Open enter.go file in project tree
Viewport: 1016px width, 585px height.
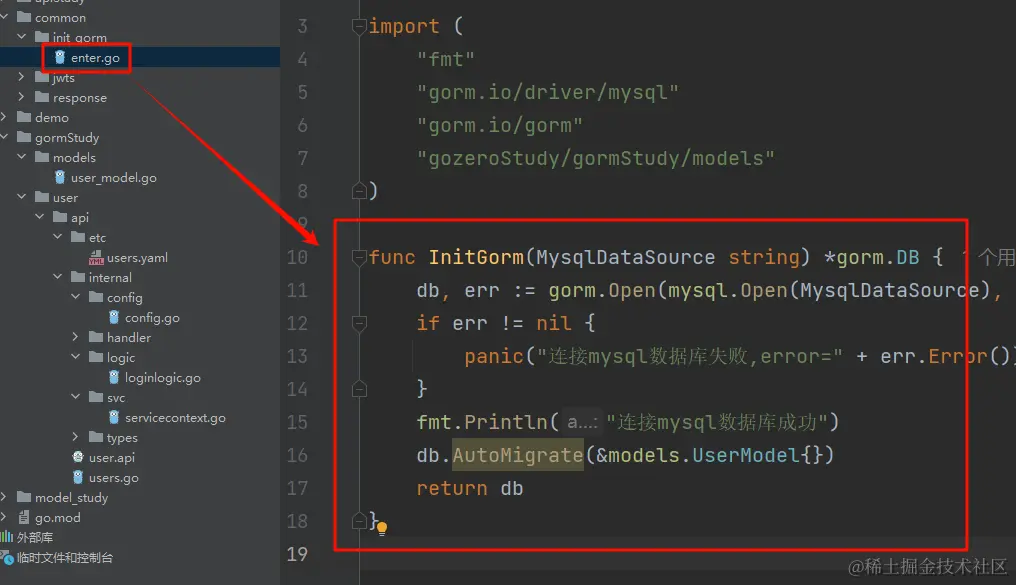tap(95, 58)
